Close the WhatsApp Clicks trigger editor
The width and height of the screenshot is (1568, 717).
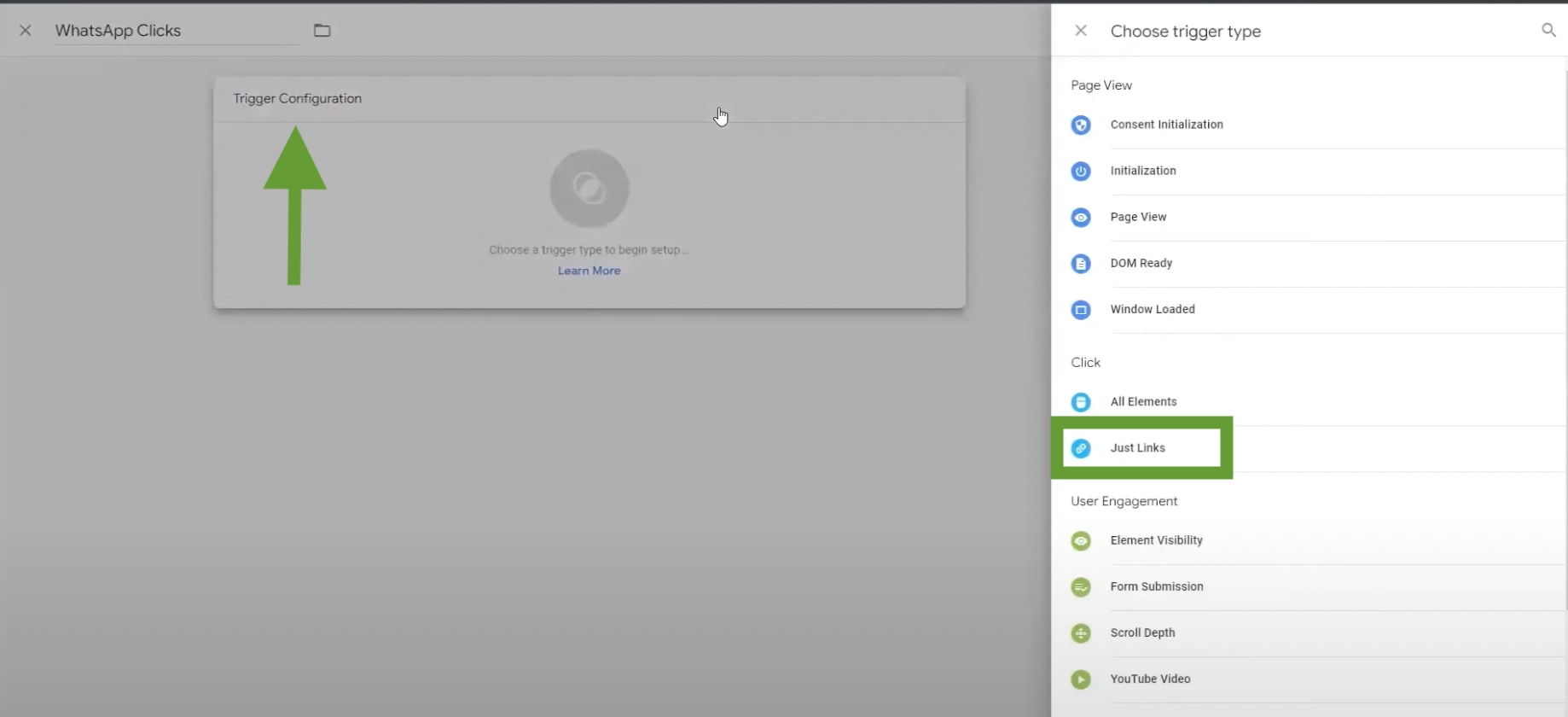pos(26,31)
